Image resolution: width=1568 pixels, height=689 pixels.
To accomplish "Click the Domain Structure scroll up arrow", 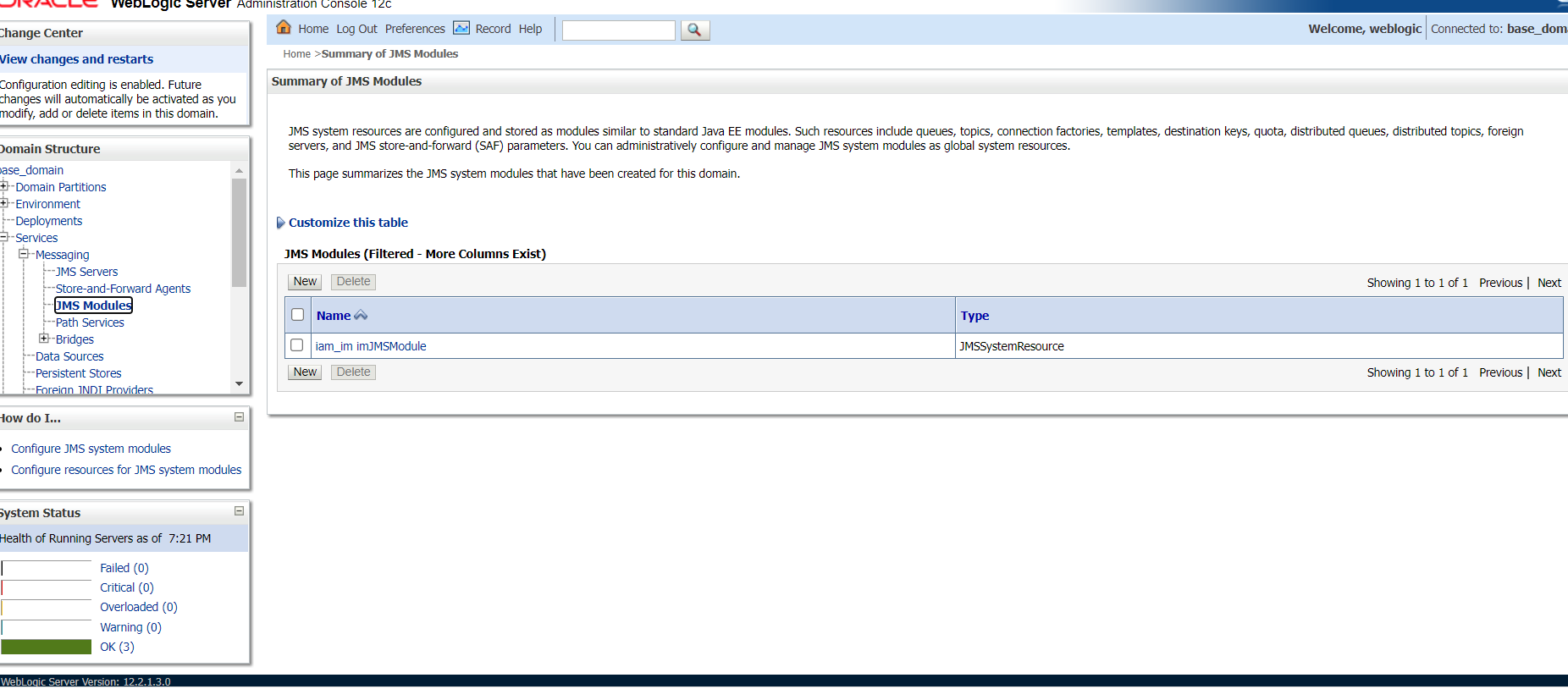I will click(x=239, y=170).
